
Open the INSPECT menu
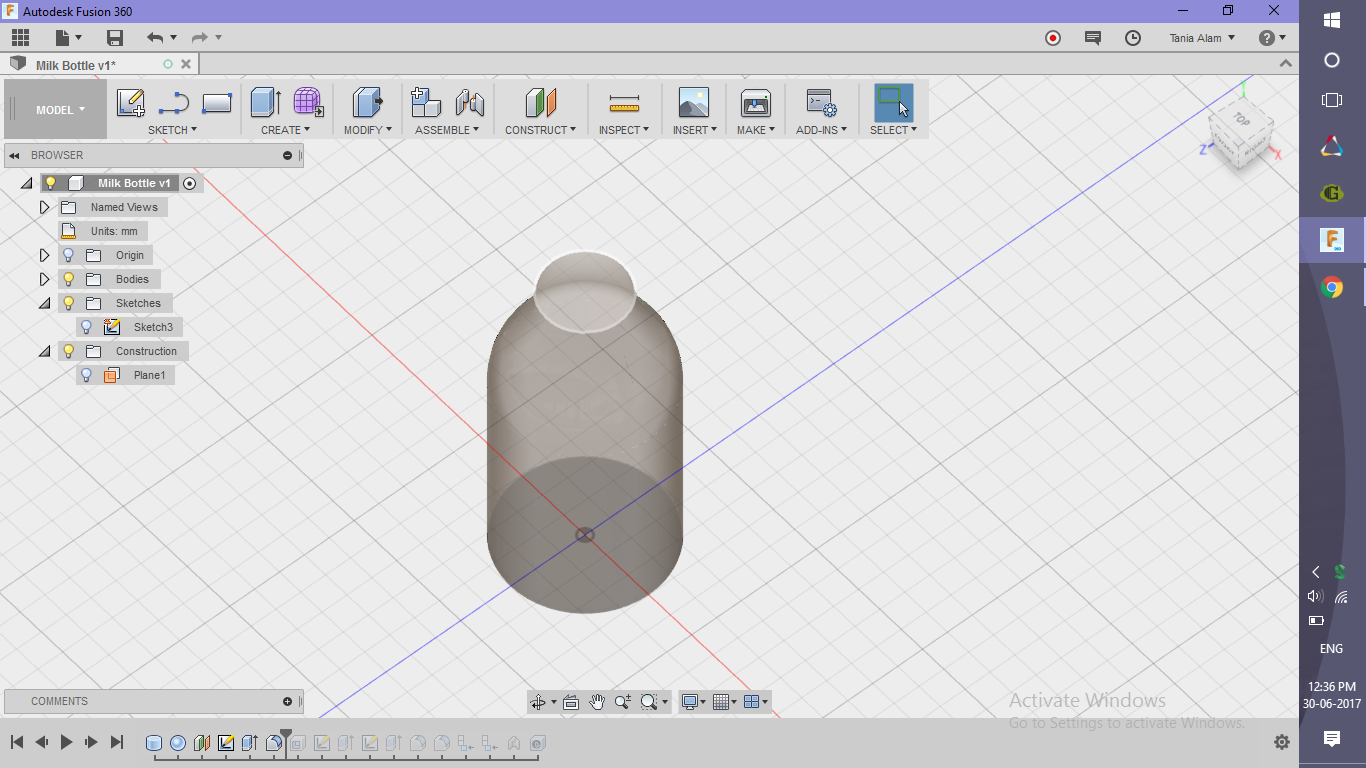point(624,130)
